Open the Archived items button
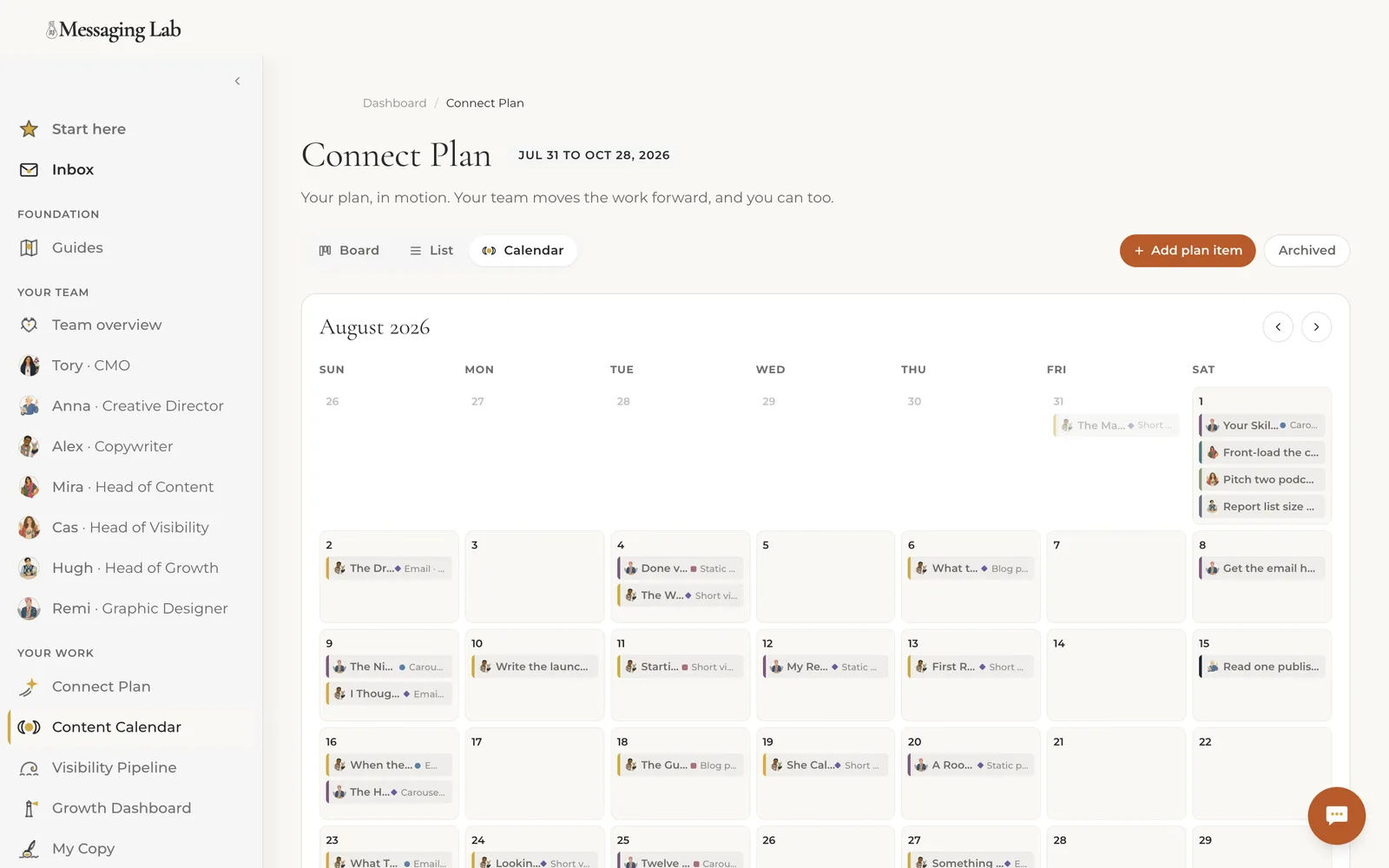1389x868 pixels. [1307, 251]
